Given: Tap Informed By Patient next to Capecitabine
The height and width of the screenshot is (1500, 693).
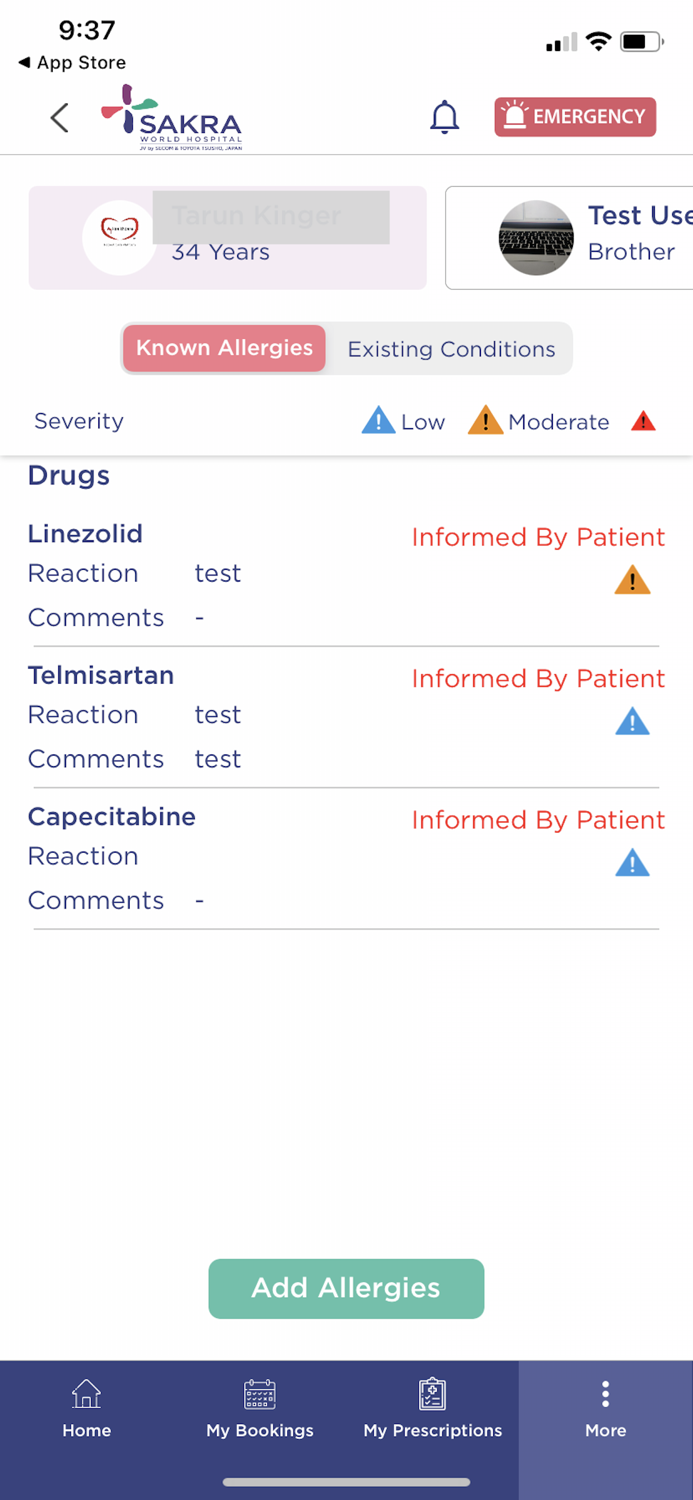Looking at the screenshot, I should coord(537,820).
